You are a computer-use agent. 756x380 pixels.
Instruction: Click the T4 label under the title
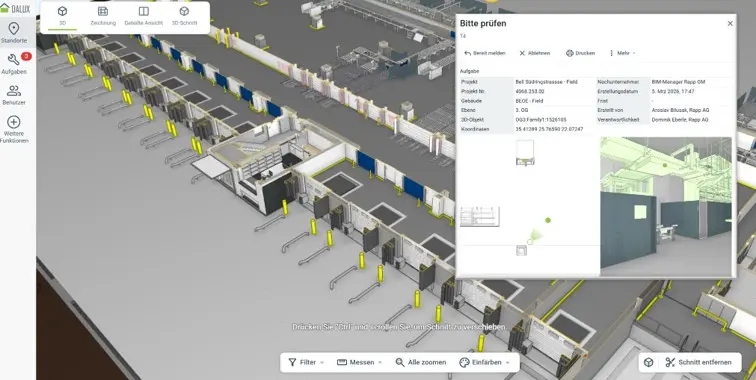462,36
